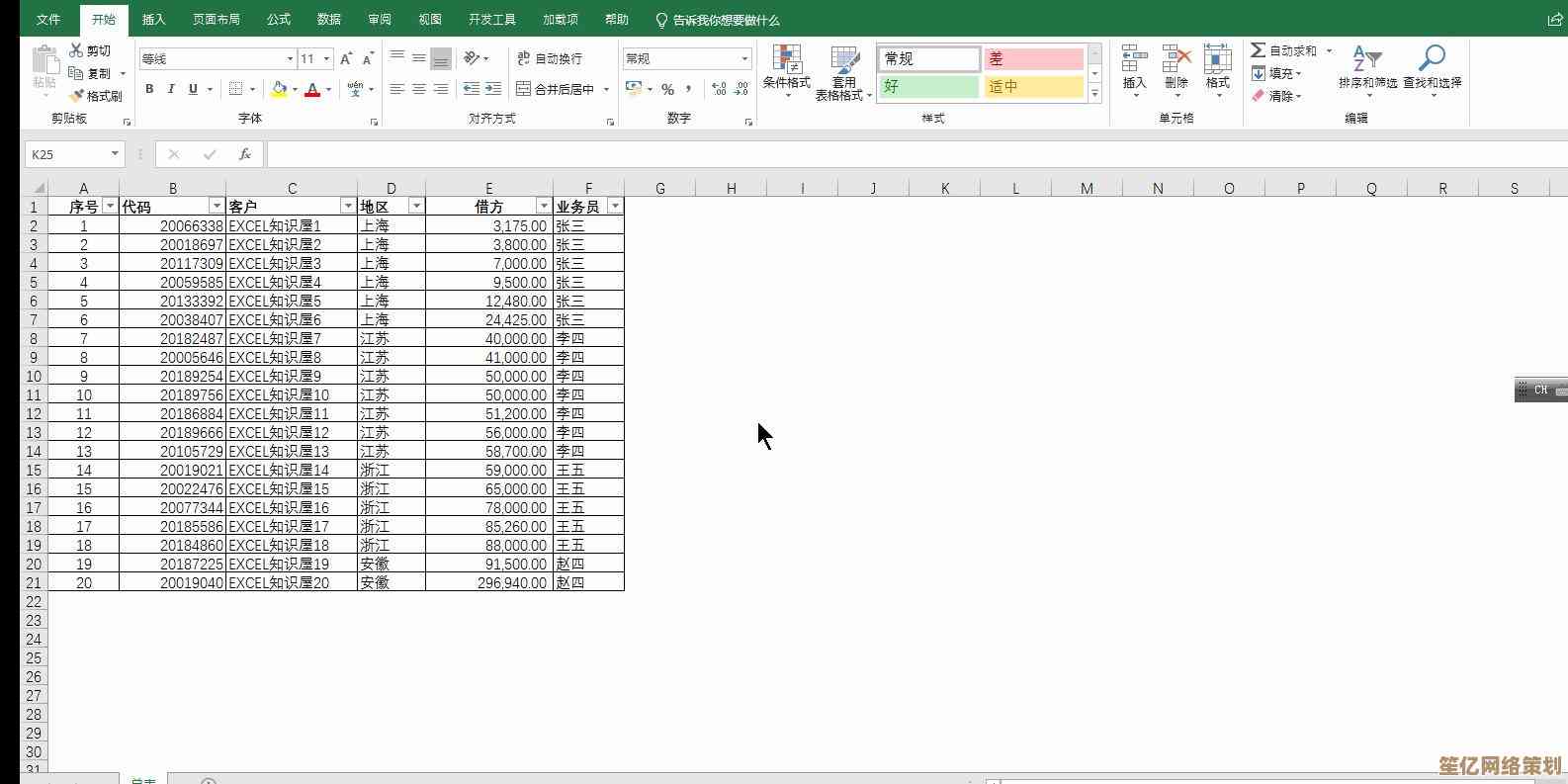Image resolution: width=1568 pixels, height=784 pixels.
Task: Click the Insert Function fx icon
Action: coord(244,154)
